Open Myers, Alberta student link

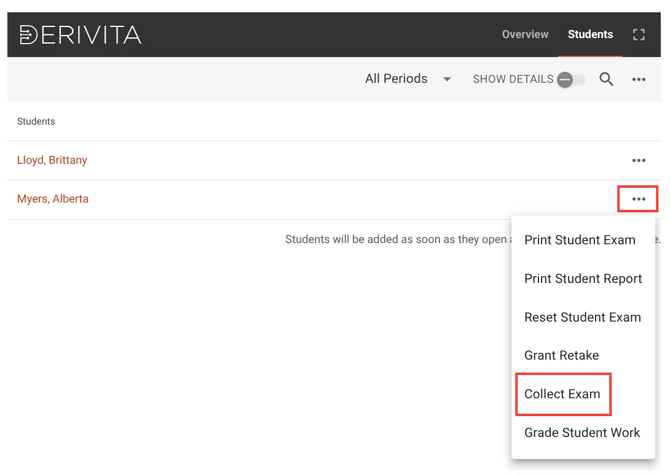click(x=53, y=199)
